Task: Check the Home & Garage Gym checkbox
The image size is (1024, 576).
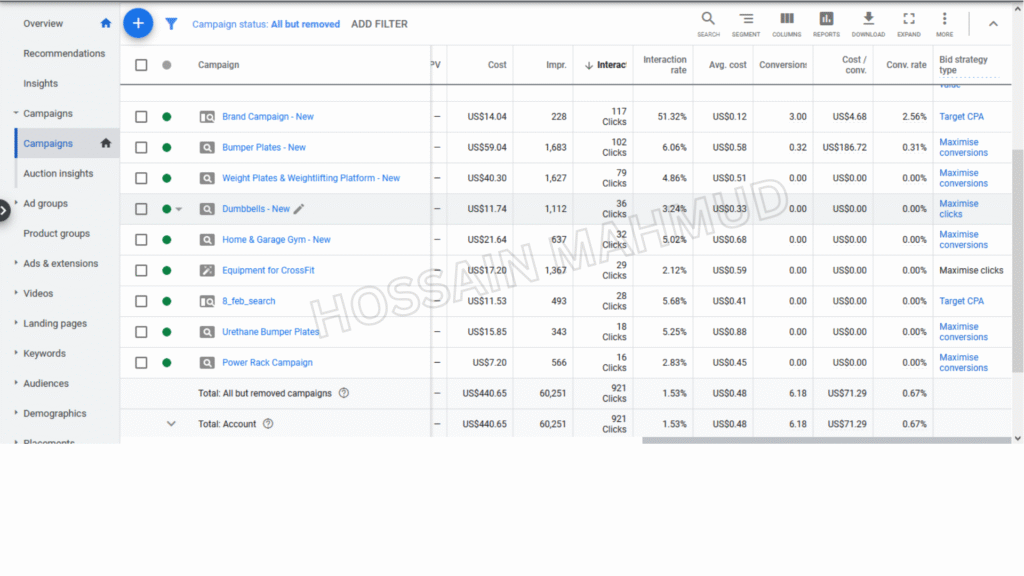Action: pos(141,240)
